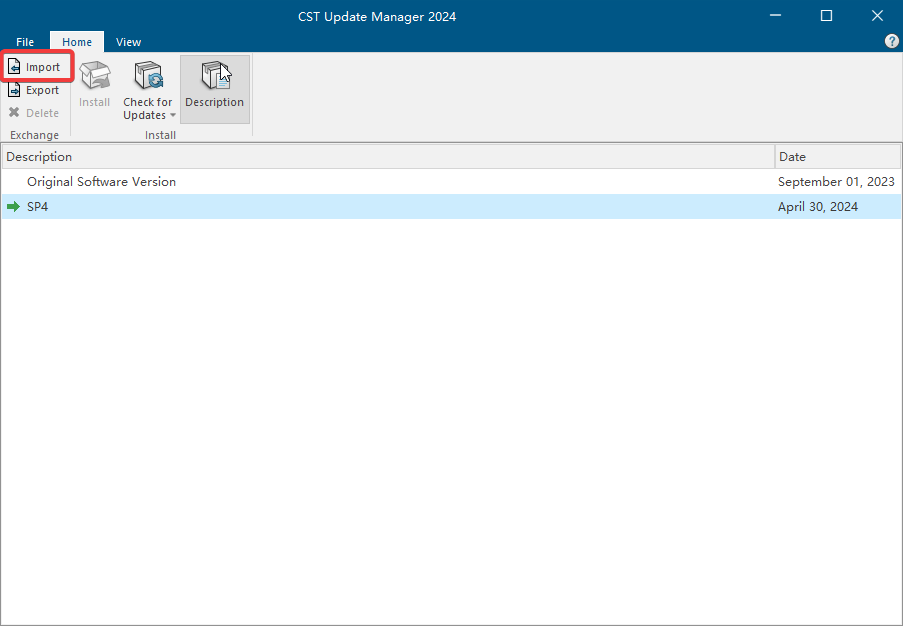The width and height of the screenshot is (903, 626).
Task: Sort by the Description column header
Action: point(387,157)
